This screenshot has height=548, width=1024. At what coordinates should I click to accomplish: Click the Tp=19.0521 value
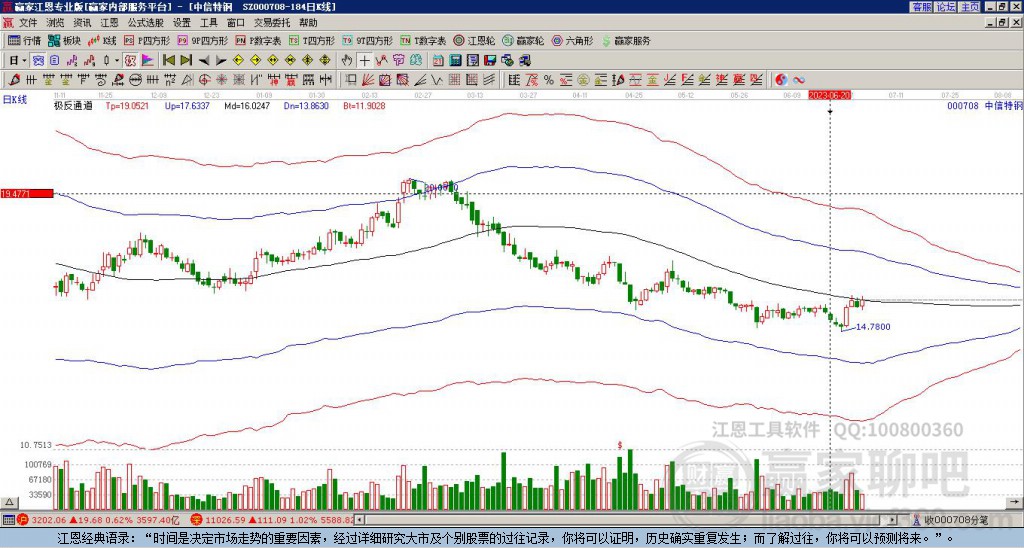click(127, 105)
